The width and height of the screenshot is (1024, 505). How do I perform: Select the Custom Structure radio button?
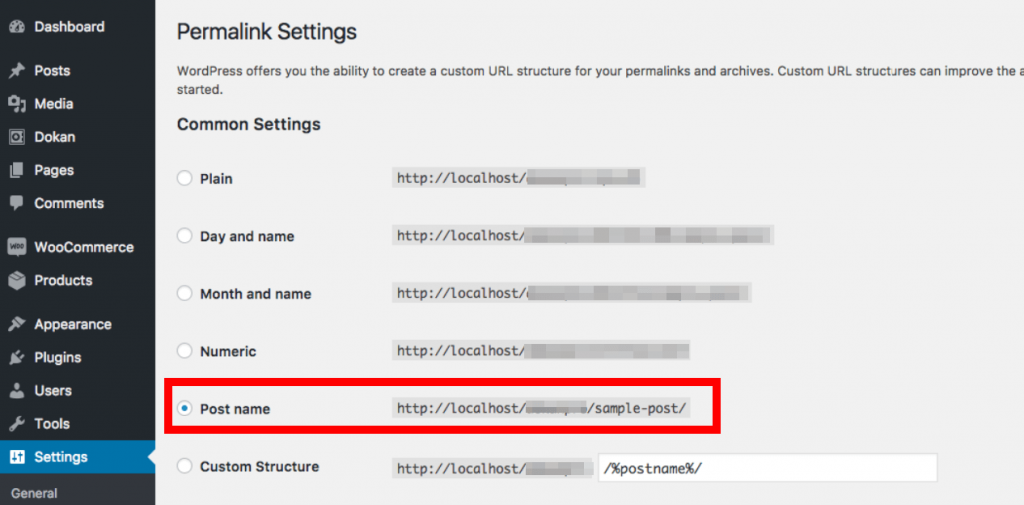184,466
